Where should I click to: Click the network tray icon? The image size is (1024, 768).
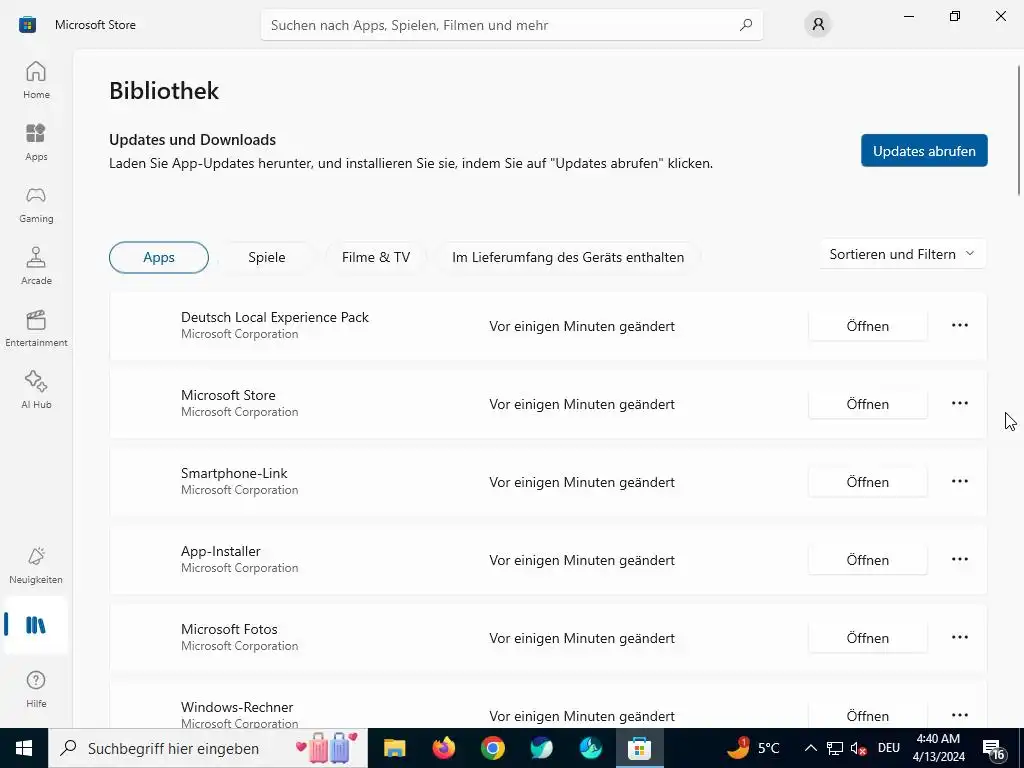click(835, 748)
